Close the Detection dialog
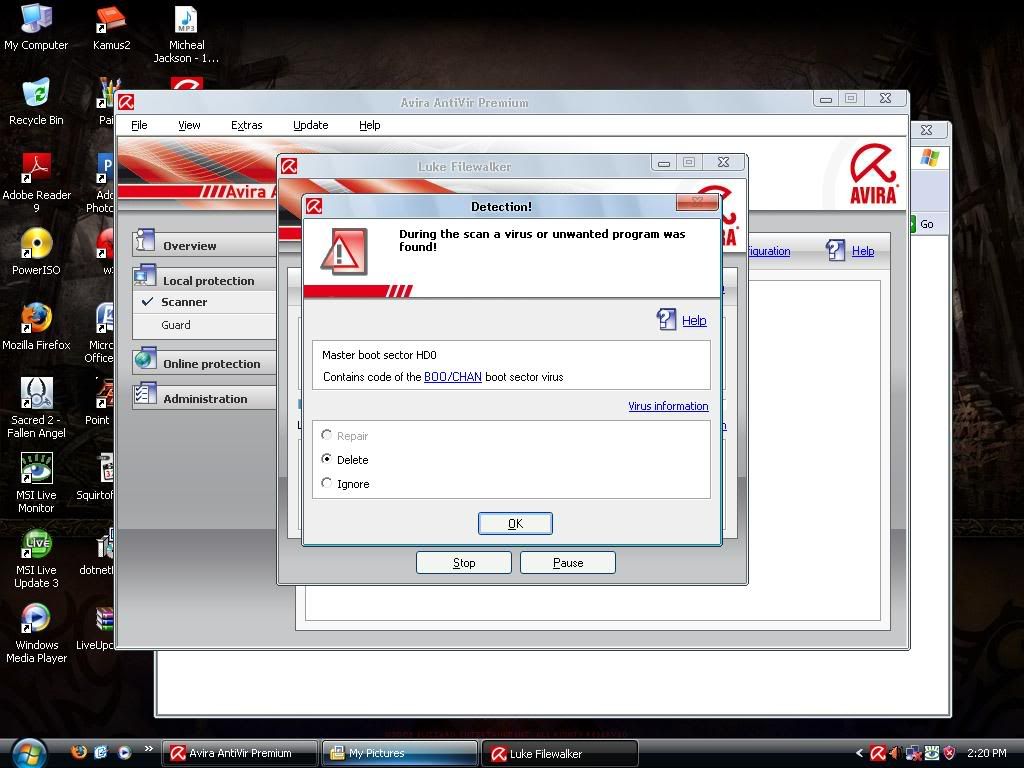The width and height of the screenshot is (1024, 768). [697, 202]
